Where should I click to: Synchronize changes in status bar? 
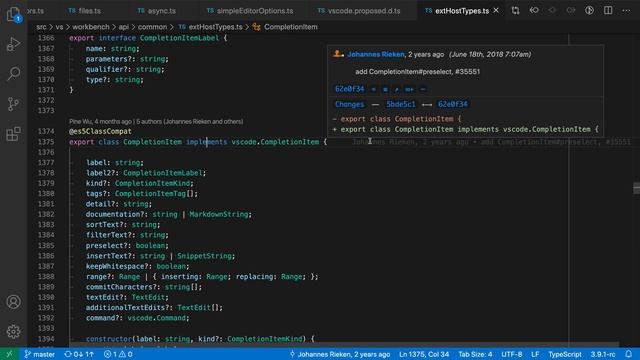click(79, 354)
